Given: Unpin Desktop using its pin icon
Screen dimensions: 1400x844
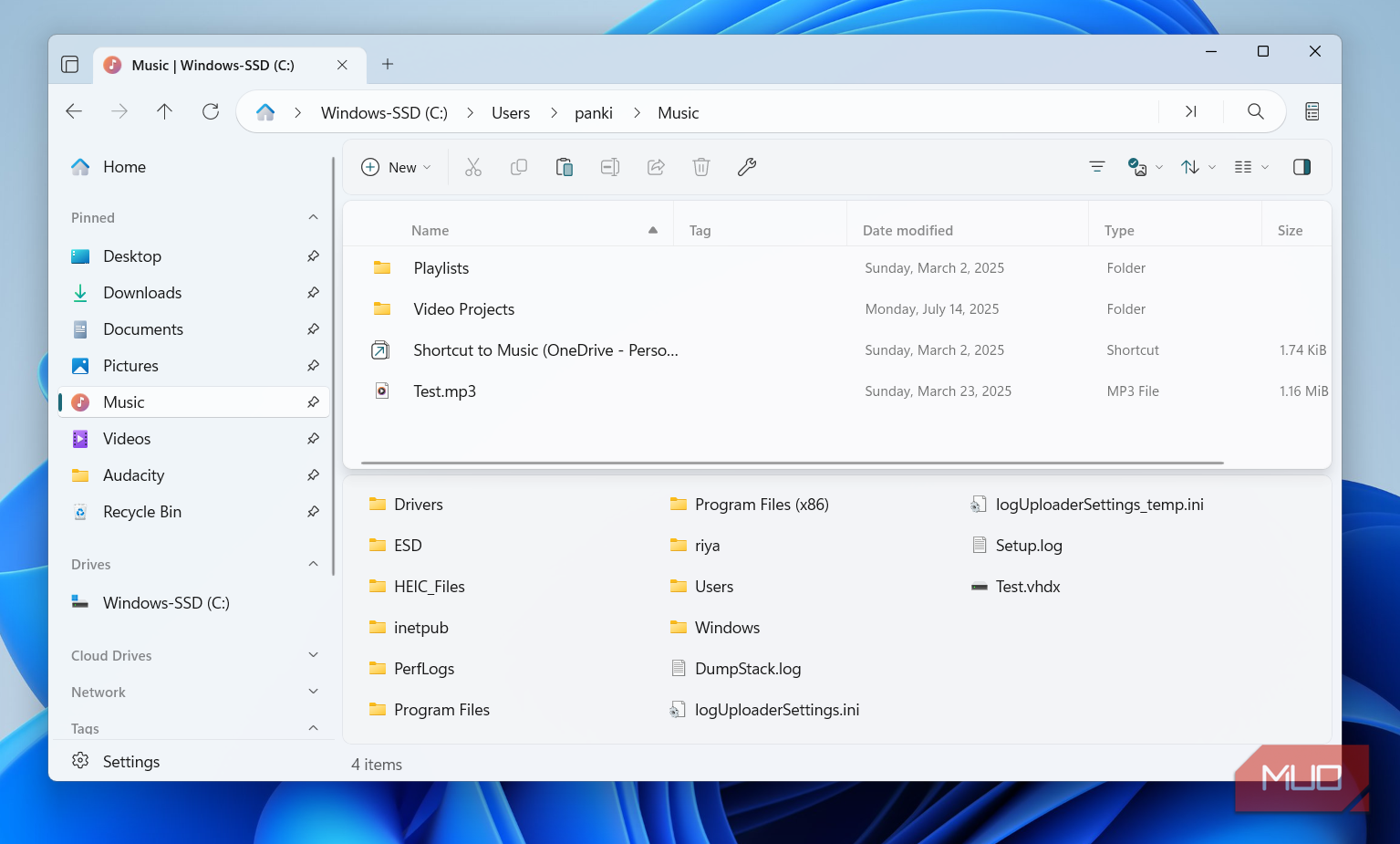Looking at the screenshot, I should pos(313,256).
